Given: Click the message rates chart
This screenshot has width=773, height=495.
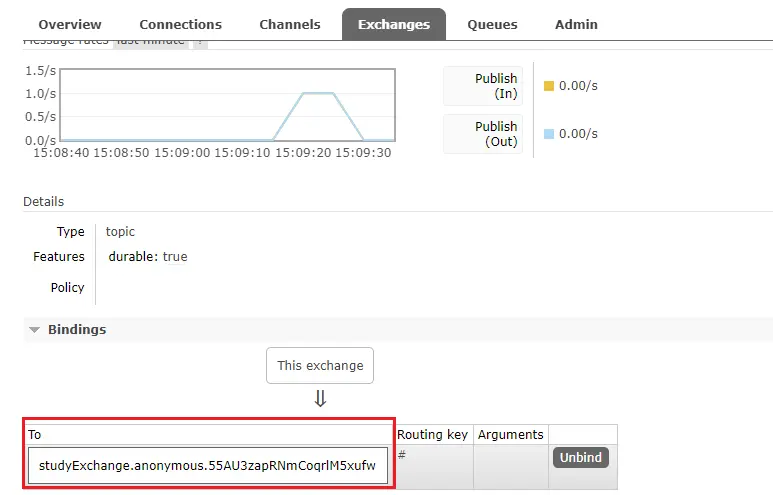Looking at the screenshot, I should click(227, 105).
